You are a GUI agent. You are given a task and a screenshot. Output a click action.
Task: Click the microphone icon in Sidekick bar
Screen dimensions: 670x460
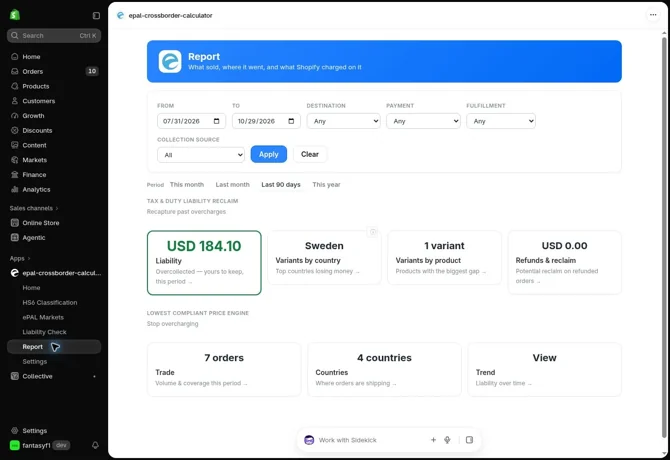click(447, 440)
